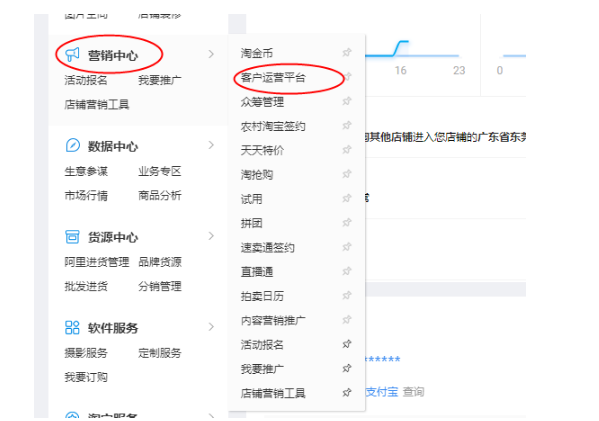This screenshot has width=599, height=421.
Task: Pin 直播通 menu entry
Action: click(x=347, y=271)
